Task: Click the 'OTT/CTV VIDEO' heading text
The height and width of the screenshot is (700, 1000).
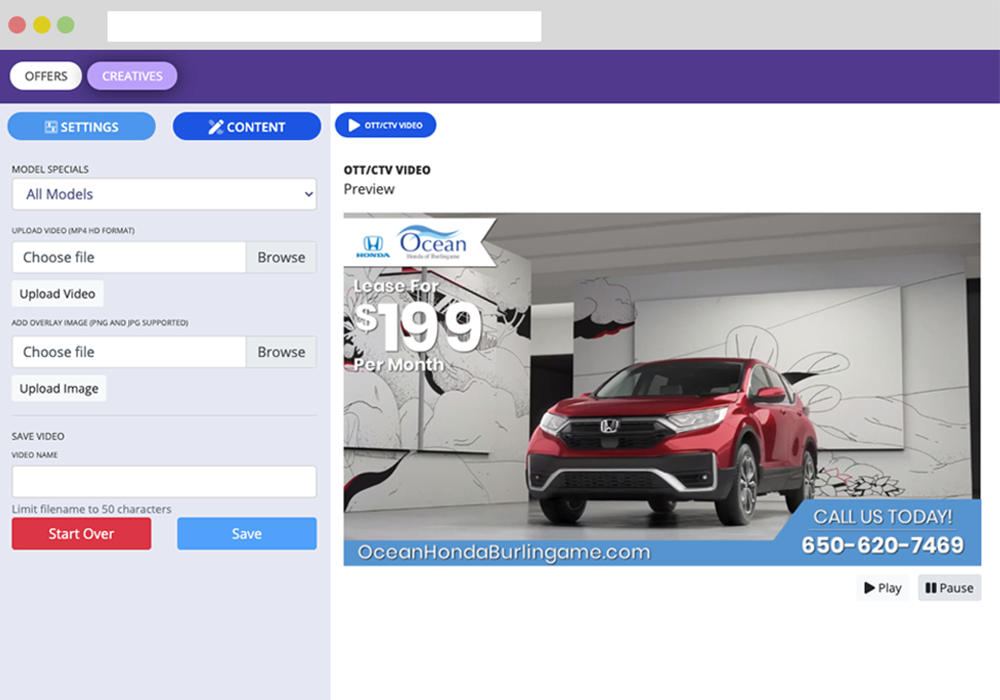Action: tap(387, 170)
